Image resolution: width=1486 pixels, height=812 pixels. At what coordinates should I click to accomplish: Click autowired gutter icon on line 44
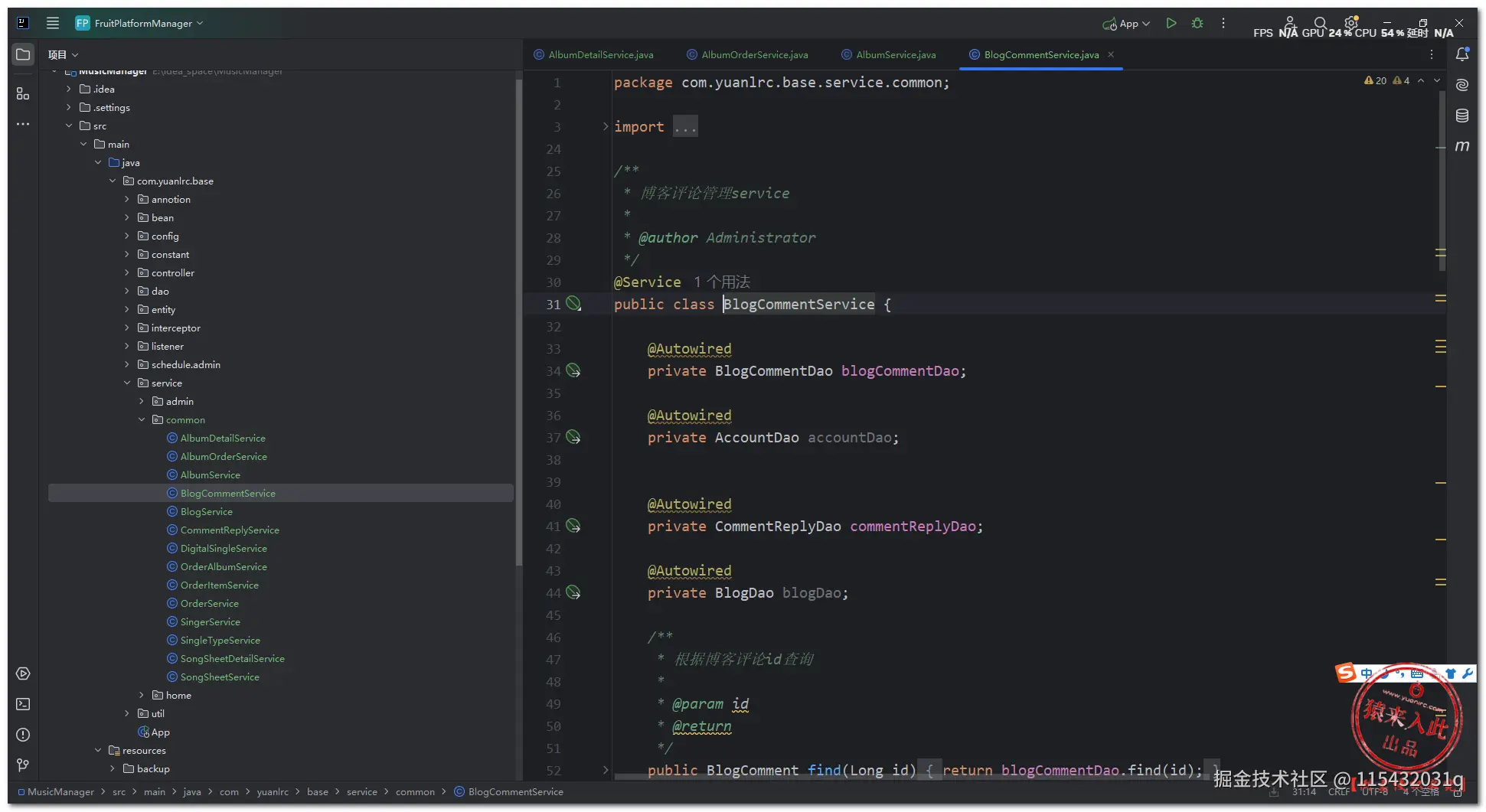click(573, 592)
